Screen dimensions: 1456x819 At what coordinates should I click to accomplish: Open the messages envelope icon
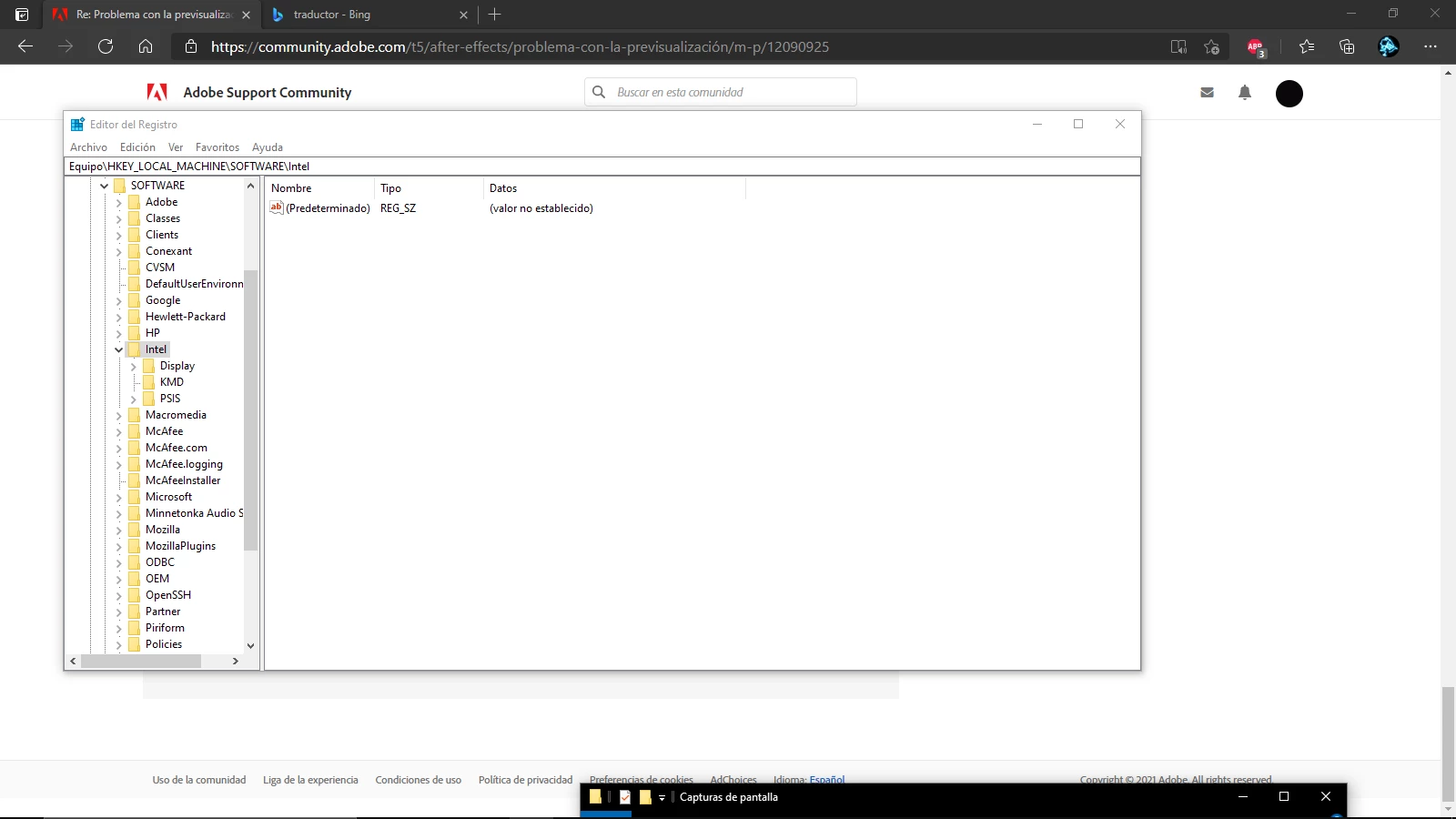[1207, 92]
